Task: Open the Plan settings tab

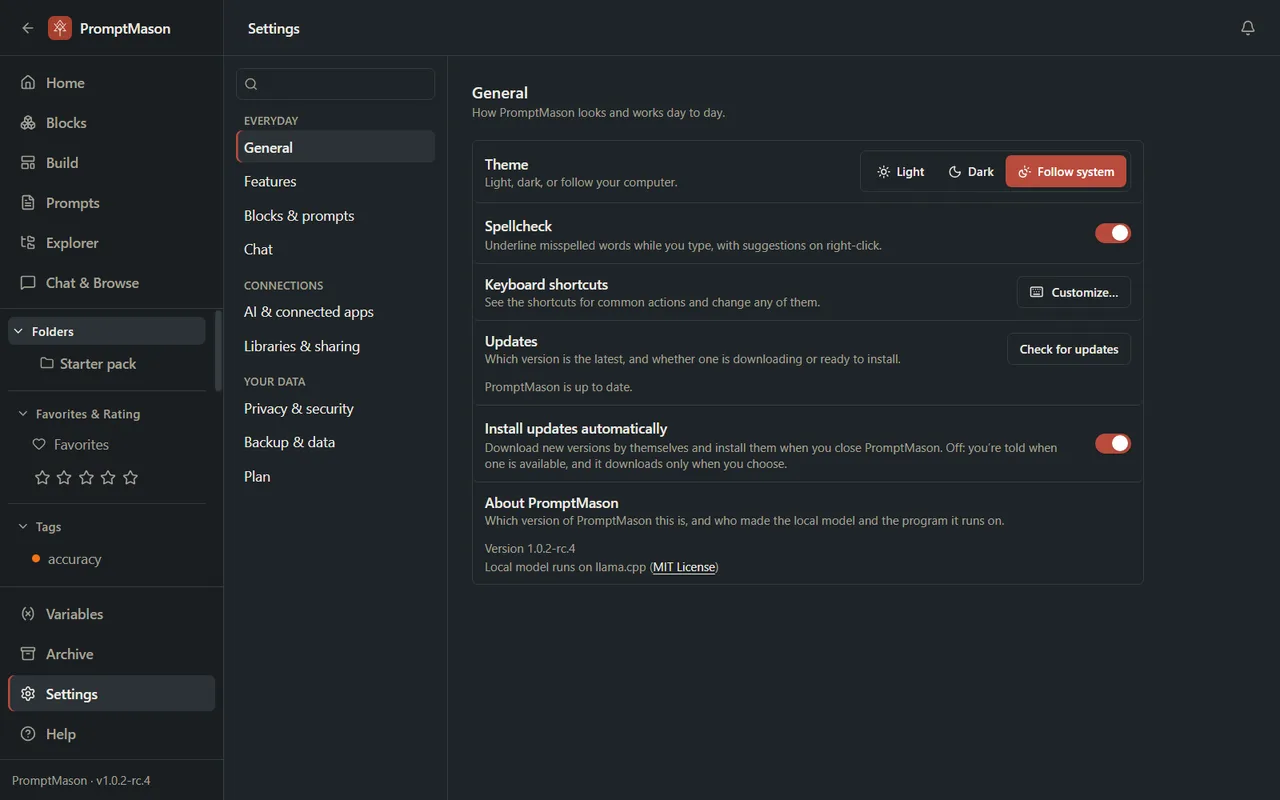Action: click(335, 477)
